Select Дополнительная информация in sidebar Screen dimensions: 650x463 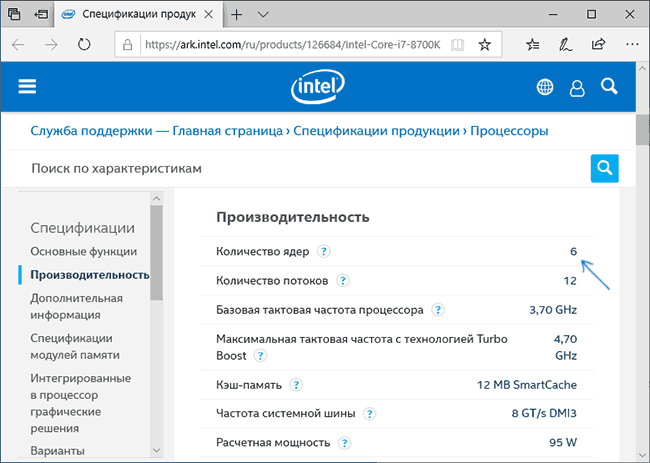click(77, 306)
